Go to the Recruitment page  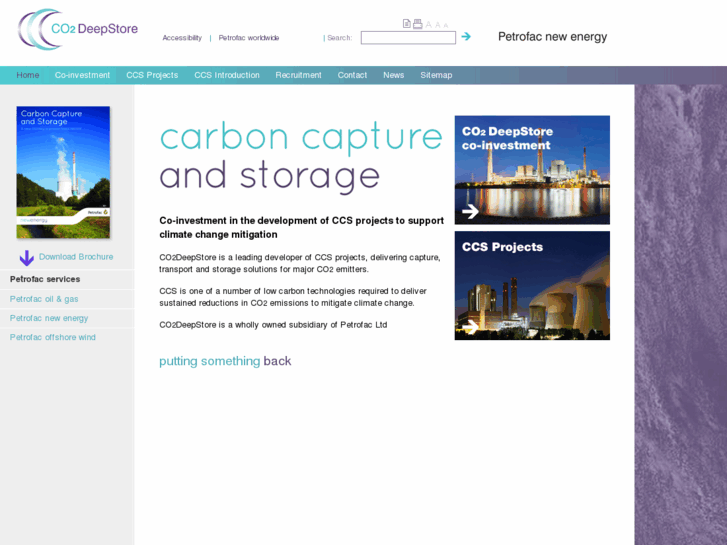298,75
